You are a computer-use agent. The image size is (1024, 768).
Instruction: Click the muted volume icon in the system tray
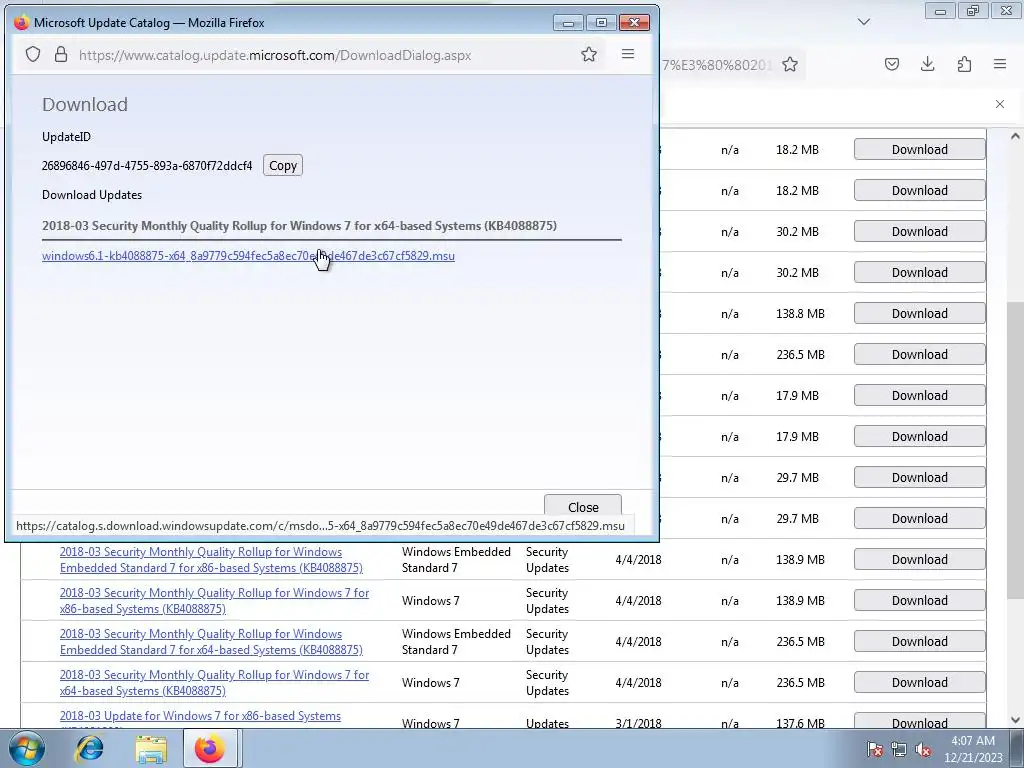click(923, 750)
